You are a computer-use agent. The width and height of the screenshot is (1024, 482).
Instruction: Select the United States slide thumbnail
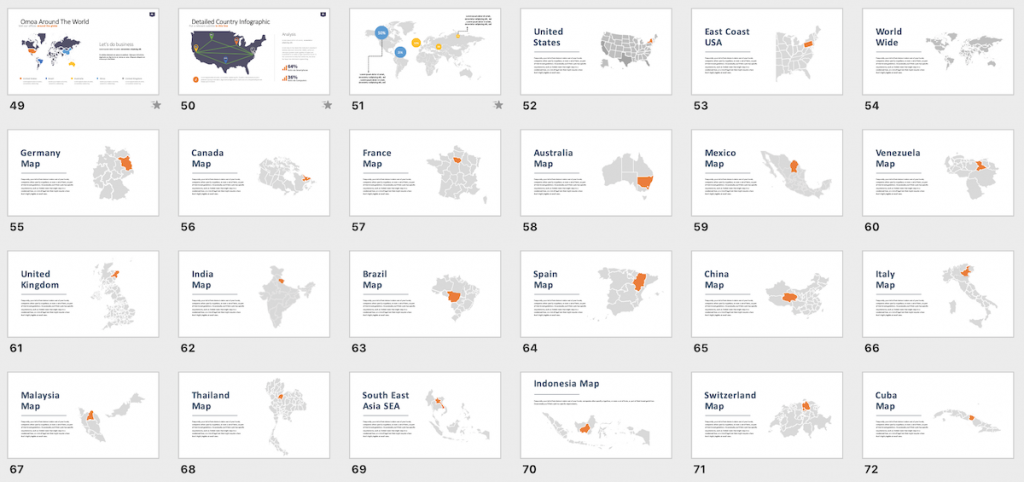click(596, 51)
